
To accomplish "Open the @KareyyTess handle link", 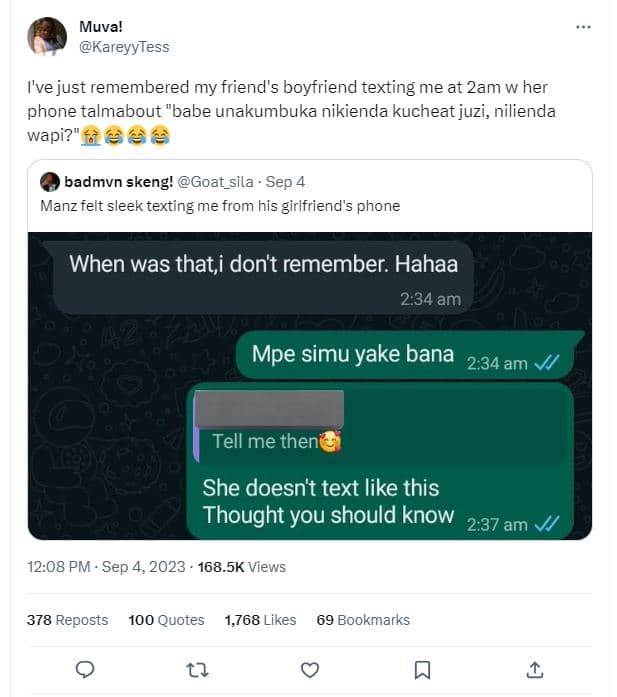I will click(x=124, y=46).
